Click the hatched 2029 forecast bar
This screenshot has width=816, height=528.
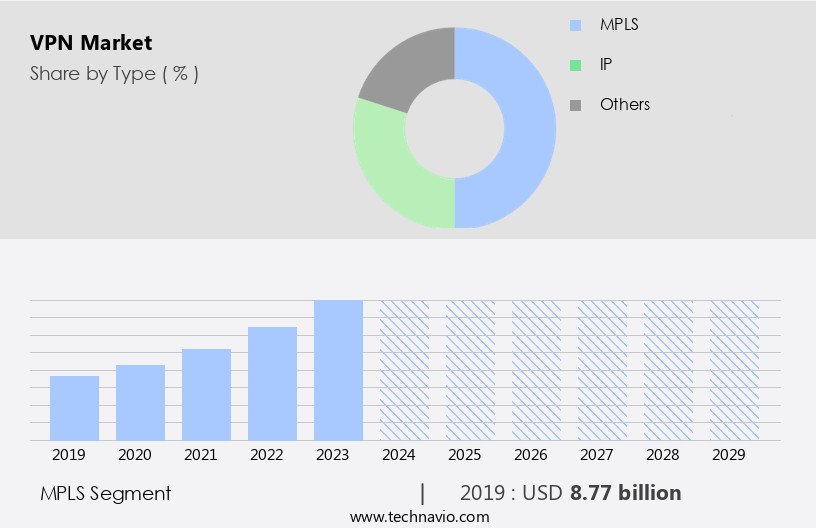point(734,370)
